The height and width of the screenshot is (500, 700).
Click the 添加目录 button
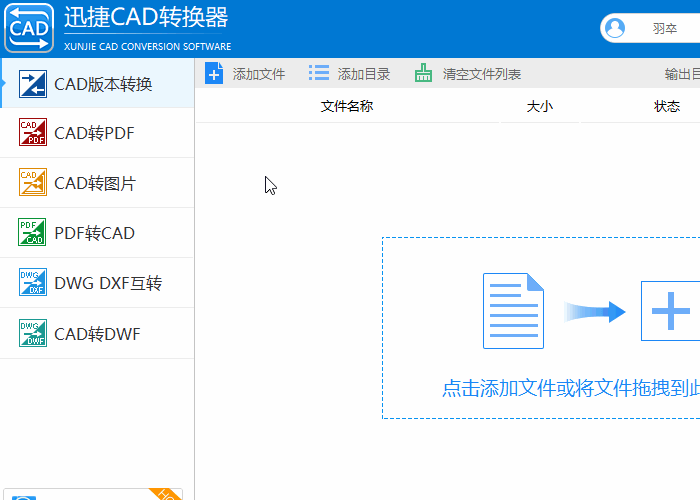click(350, 74)
